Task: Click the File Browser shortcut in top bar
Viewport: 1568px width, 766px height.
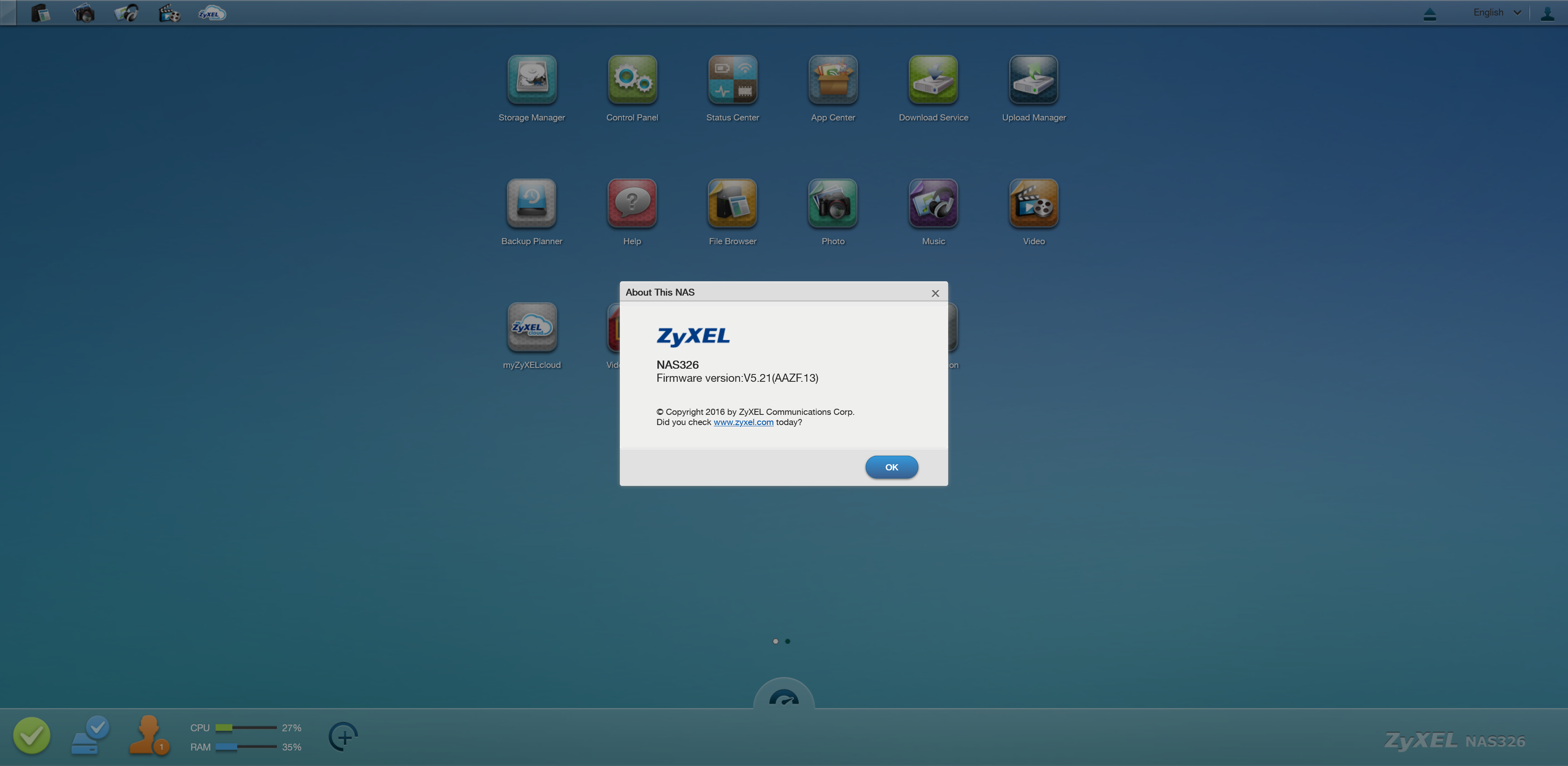Action: [x=40, y=13]
